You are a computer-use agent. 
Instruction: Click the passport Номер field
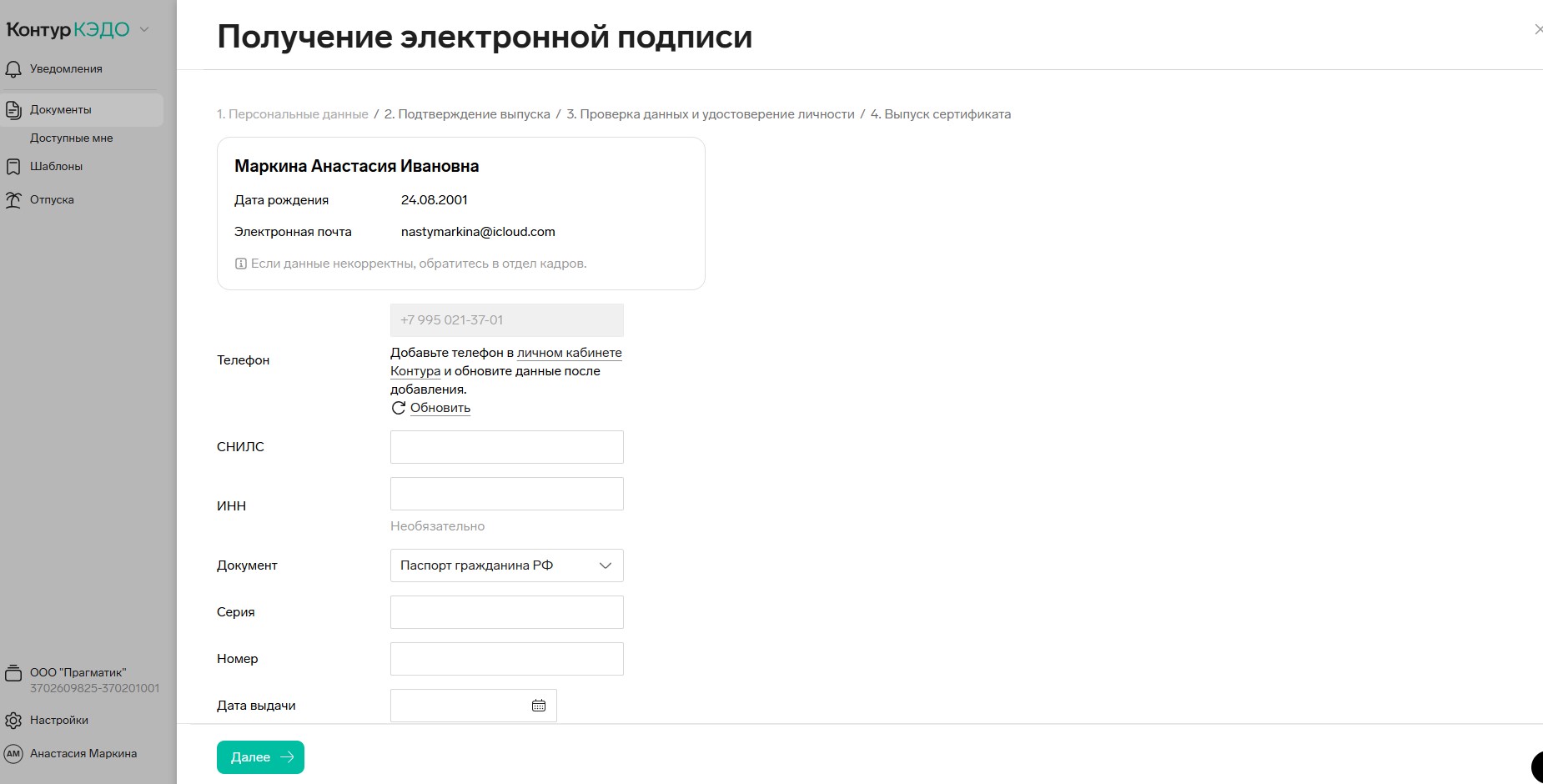506,659
